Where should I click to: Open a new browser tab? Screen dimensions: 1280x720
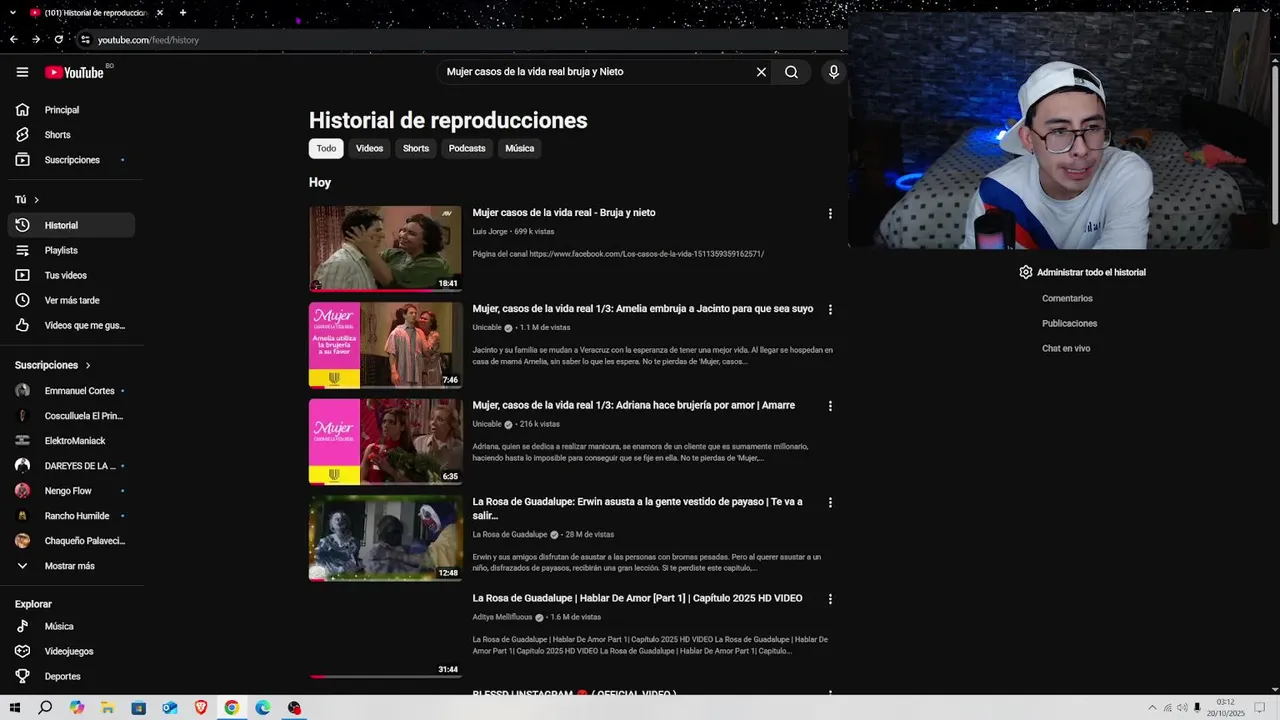coord(183,13)
